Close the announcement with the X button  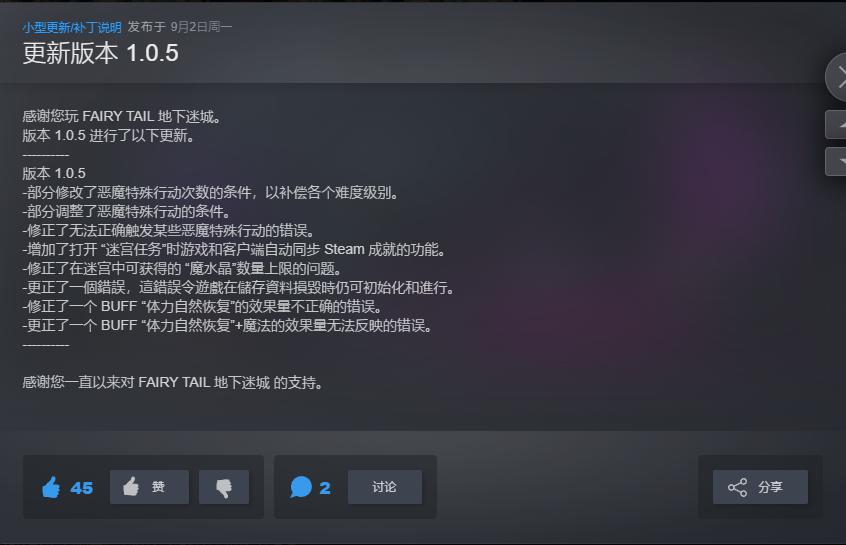[x=837, y=78]
